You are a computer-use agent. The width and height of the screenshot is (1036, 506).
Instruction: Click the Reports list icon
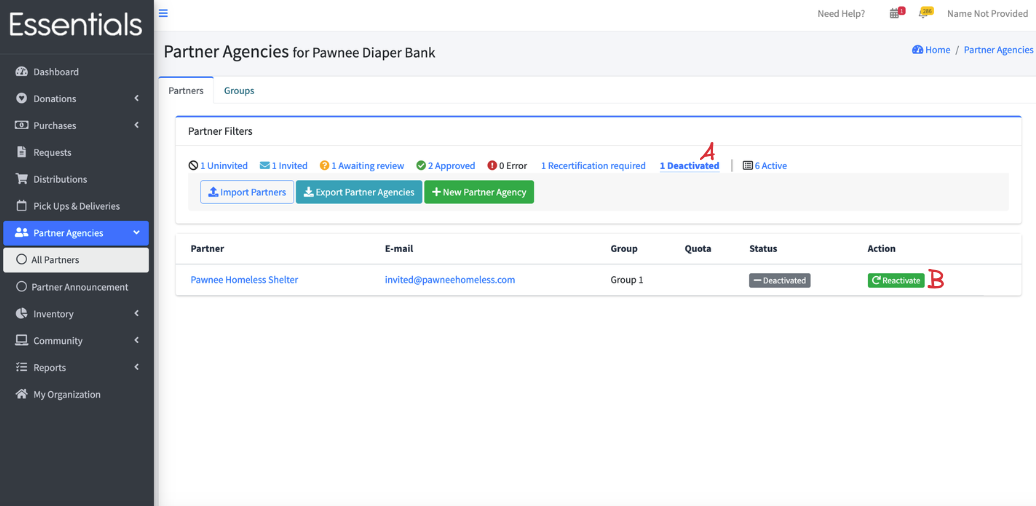pyautogui.click(x=21, y=367)
